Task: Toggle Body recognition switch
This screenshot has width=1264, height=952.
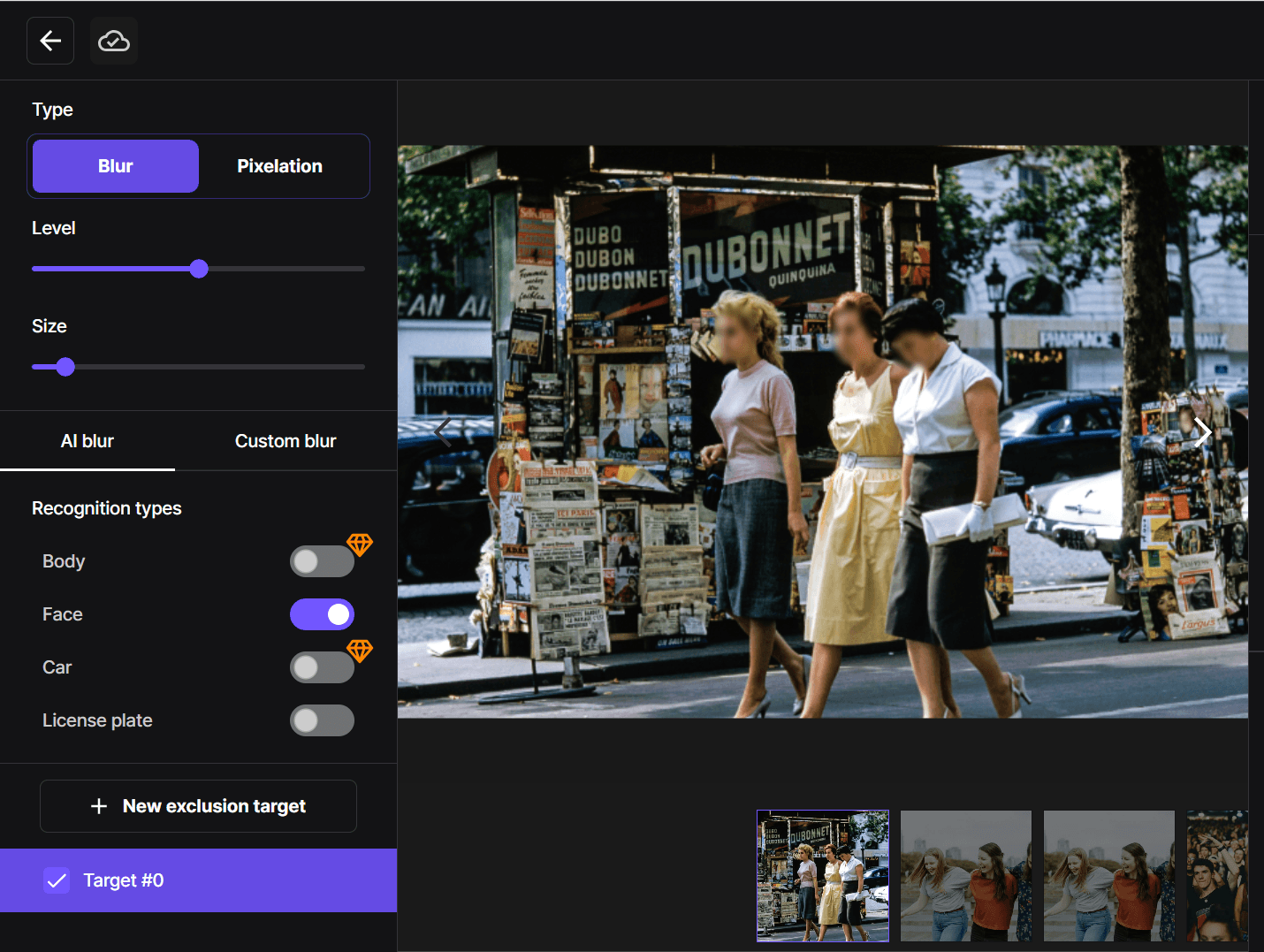Action: click(322, 561)
